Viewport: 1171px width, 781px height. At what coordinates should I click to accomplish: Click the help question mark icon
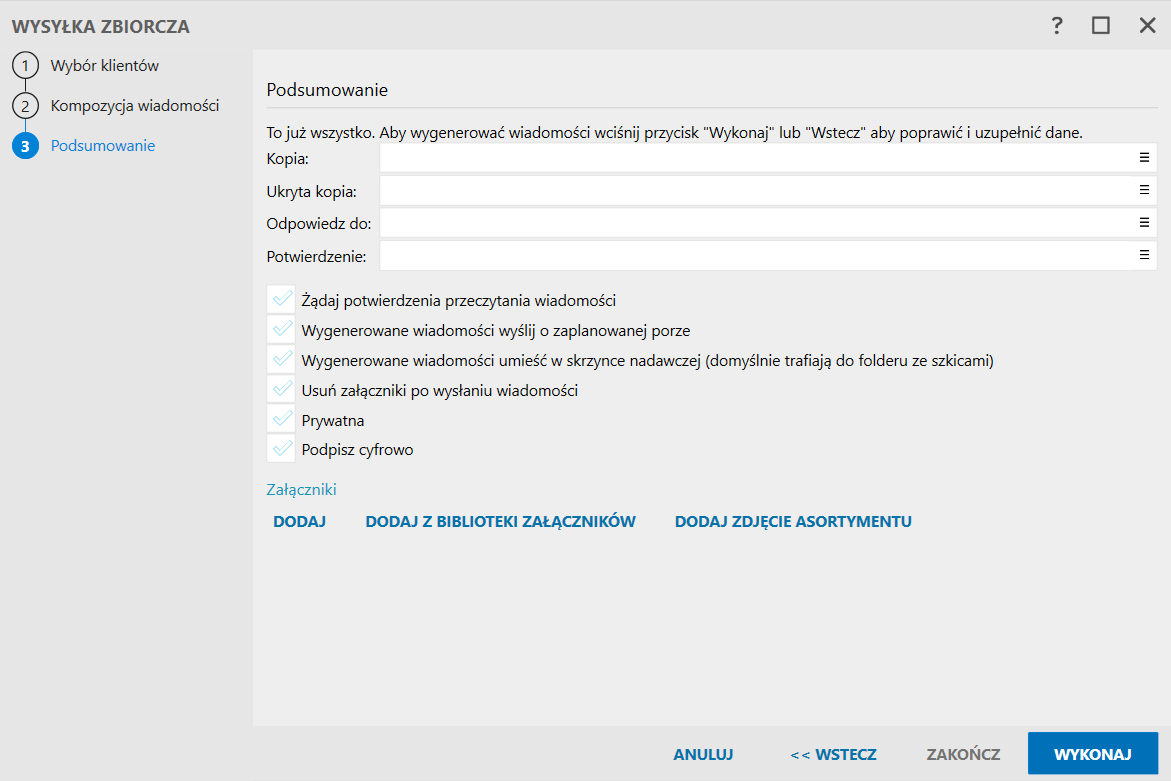click(1056, 26)
